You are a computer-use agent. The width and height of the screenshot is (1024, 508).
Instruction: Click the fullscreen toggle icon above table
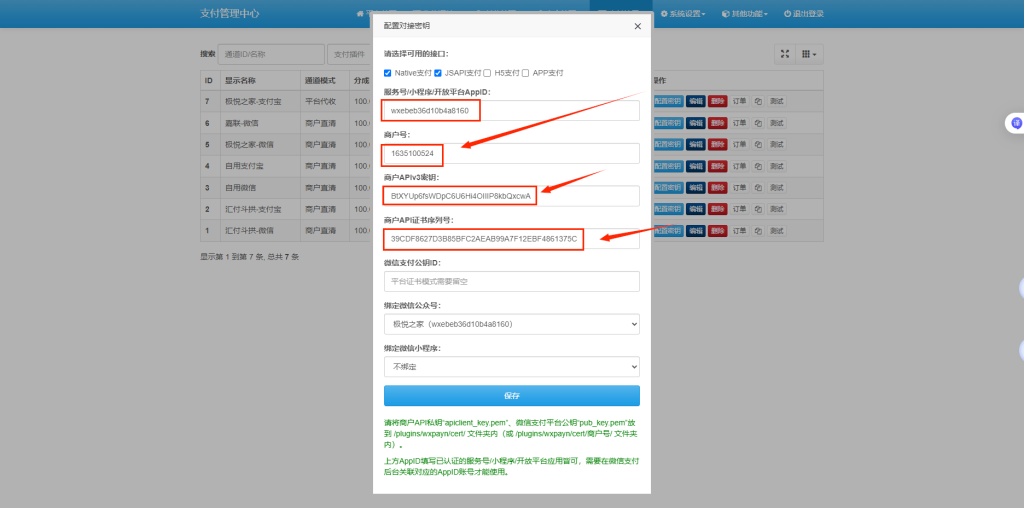point(785,54)
